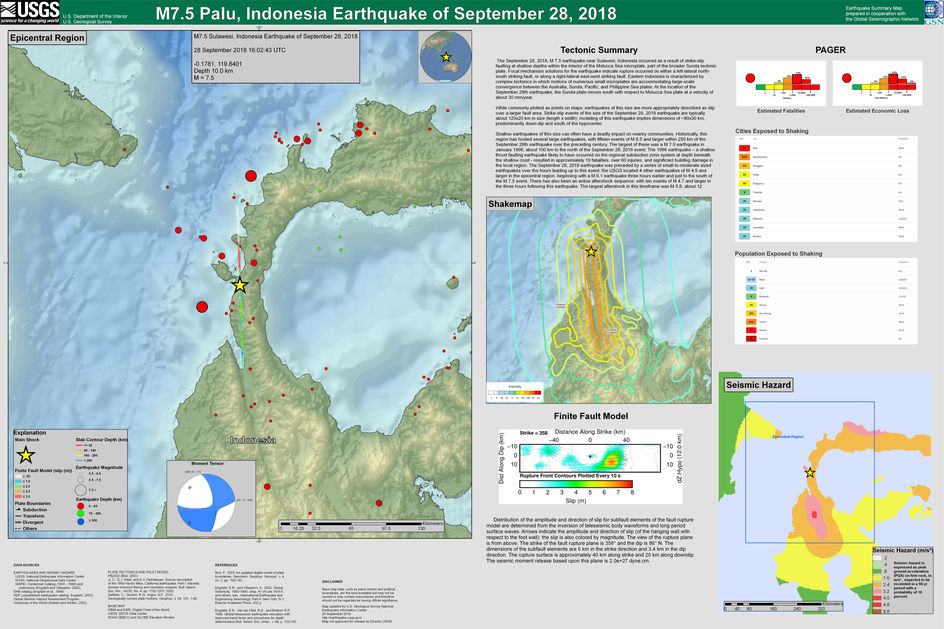Click the star on the Seismic Hazard map

(x=809, y=472)
